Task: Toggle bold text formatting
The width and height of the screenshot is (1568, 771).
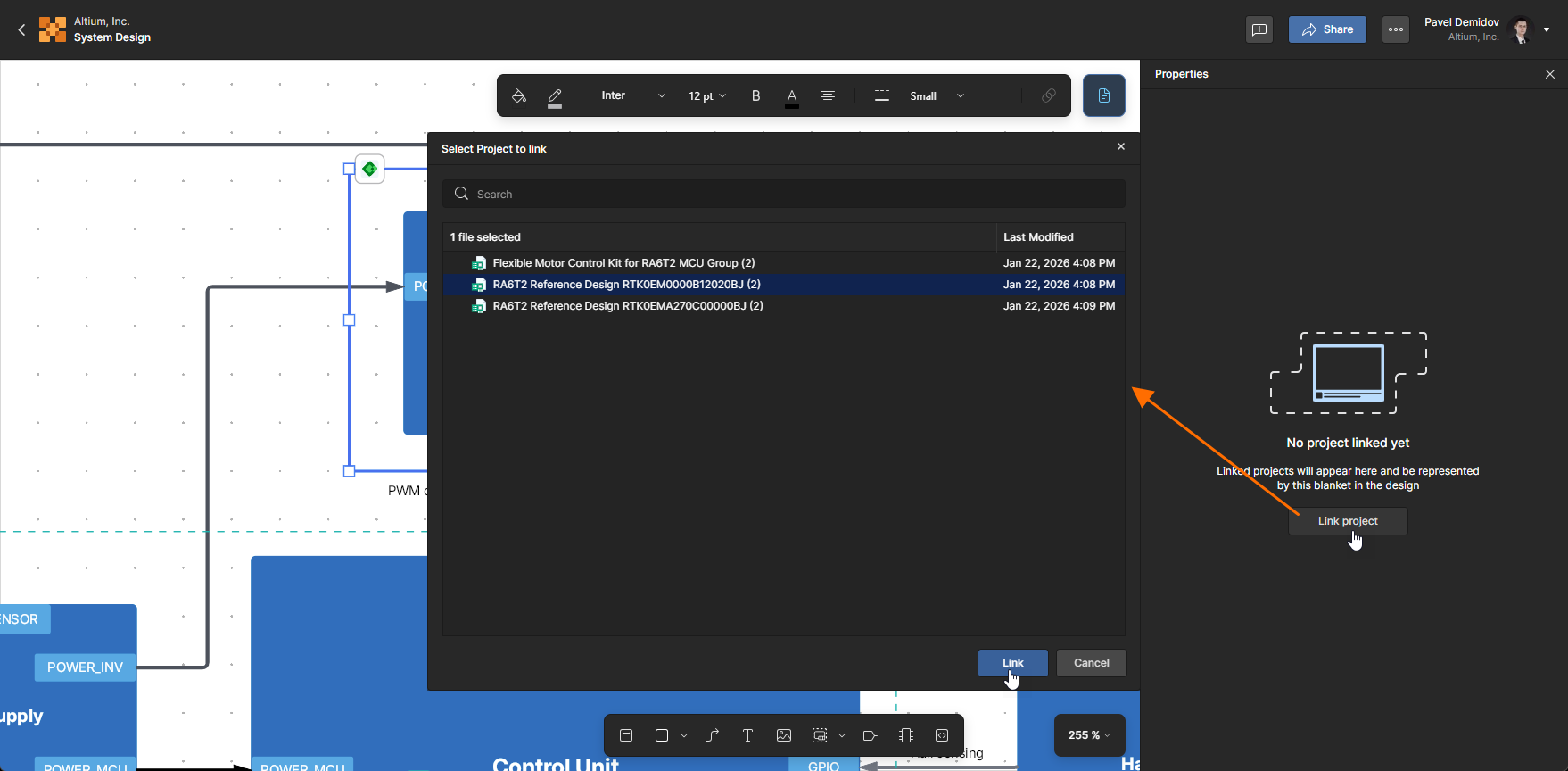Action: tap(756, 95)
